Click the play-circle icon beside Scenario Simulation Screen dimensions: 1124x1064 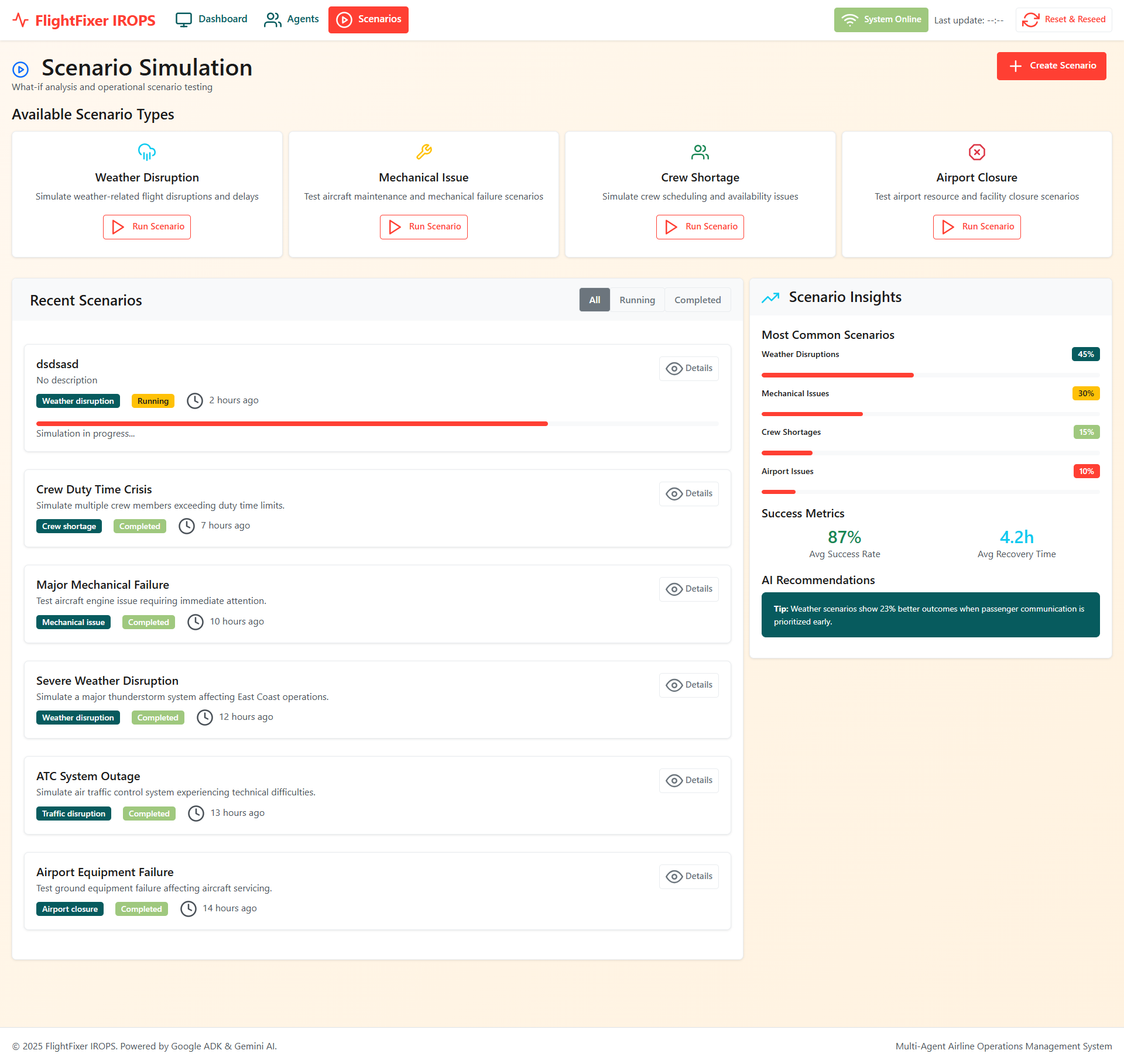pyautogui.click(x=20, y=70)
